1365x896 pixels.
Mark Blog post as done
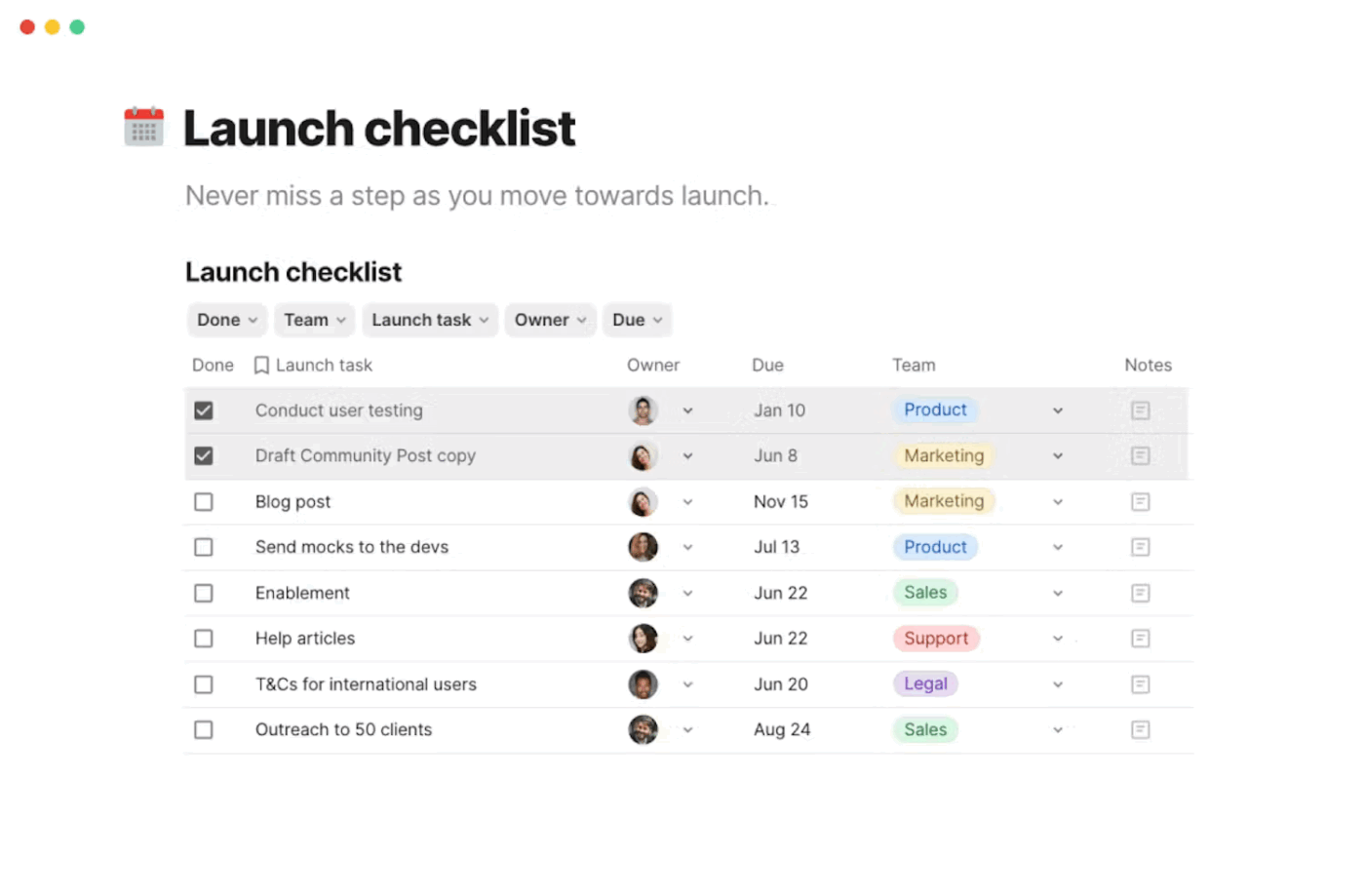204,501
